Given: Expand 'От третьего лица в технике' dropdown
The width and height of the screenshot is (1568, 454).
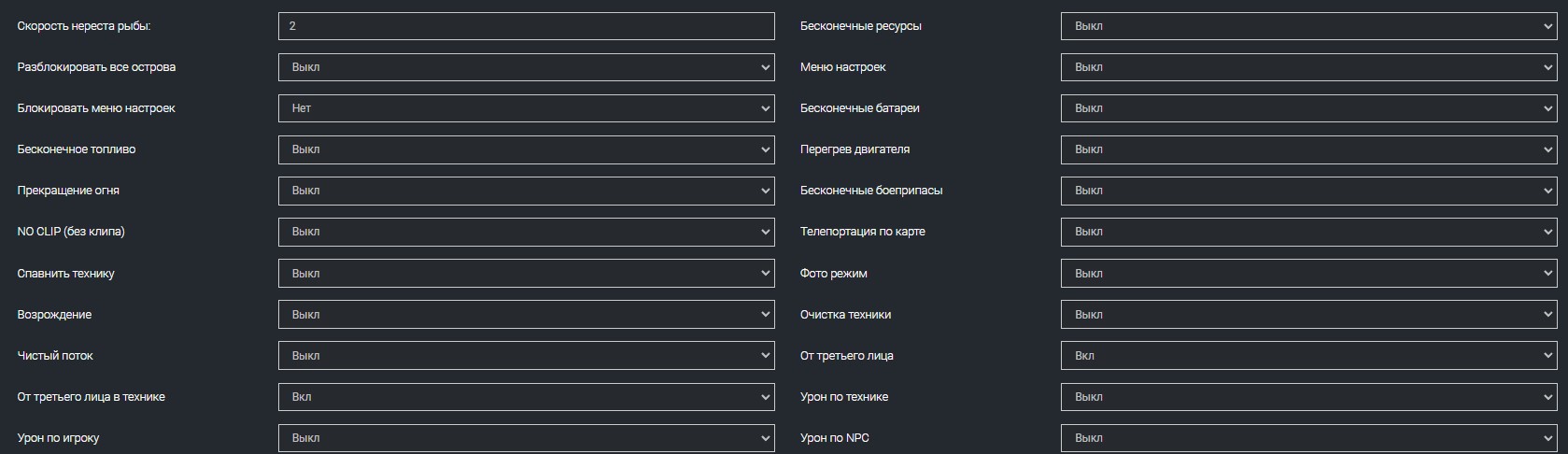Looking at the screenshot, I should click(x=526, y=397).
